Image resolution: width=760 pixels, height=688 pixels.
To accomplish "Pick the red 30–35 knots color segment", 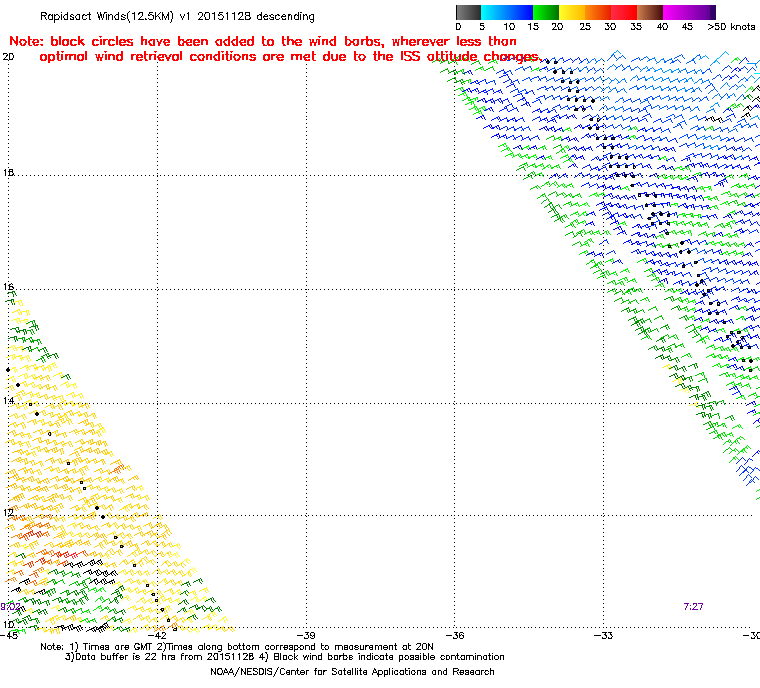I will click(624, 12).
